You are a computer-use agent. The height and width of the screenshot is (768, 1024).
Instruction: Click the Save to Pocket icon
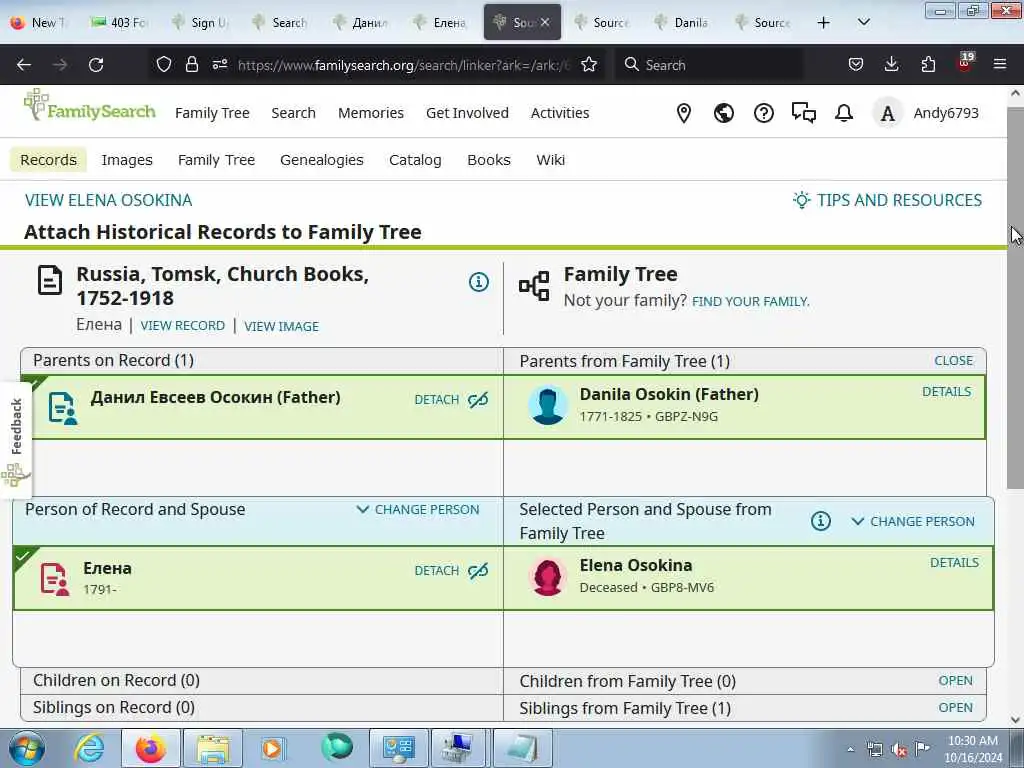[x=856, y=64]
